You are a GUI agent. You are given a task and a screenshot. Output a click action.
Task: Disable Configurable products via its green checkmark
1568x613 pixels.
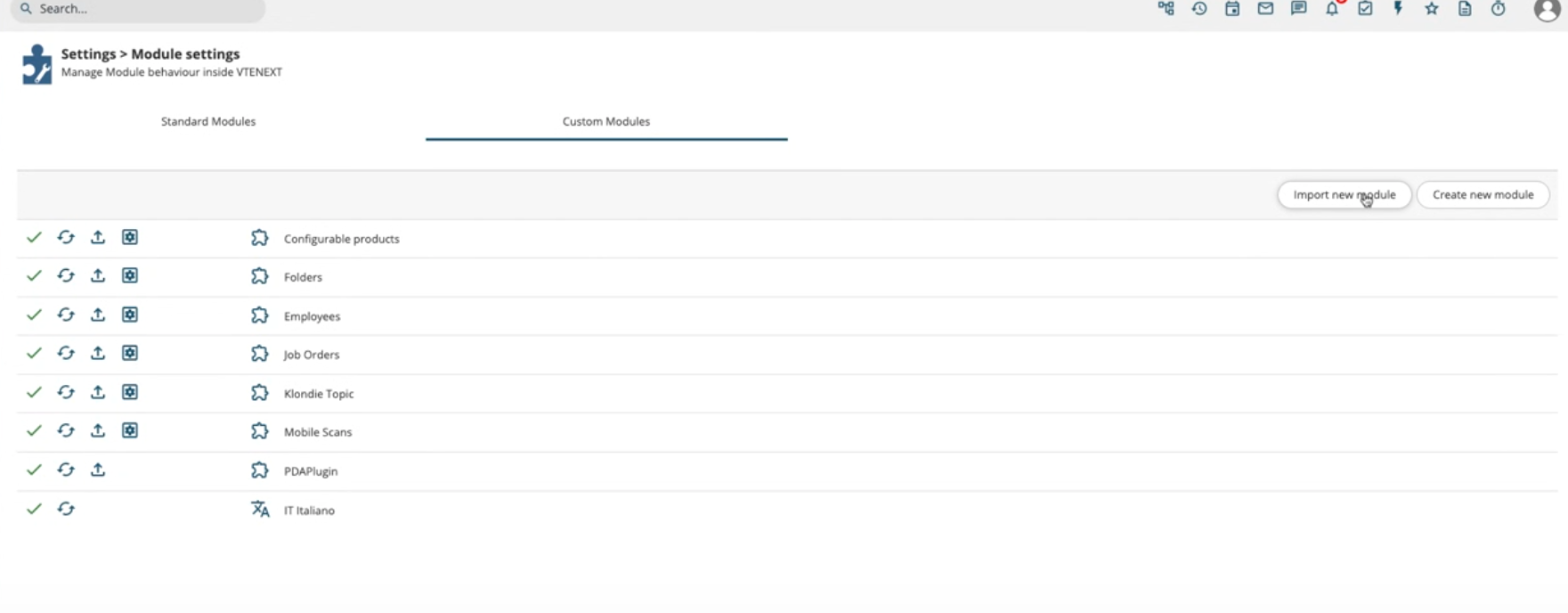point(34,237)
